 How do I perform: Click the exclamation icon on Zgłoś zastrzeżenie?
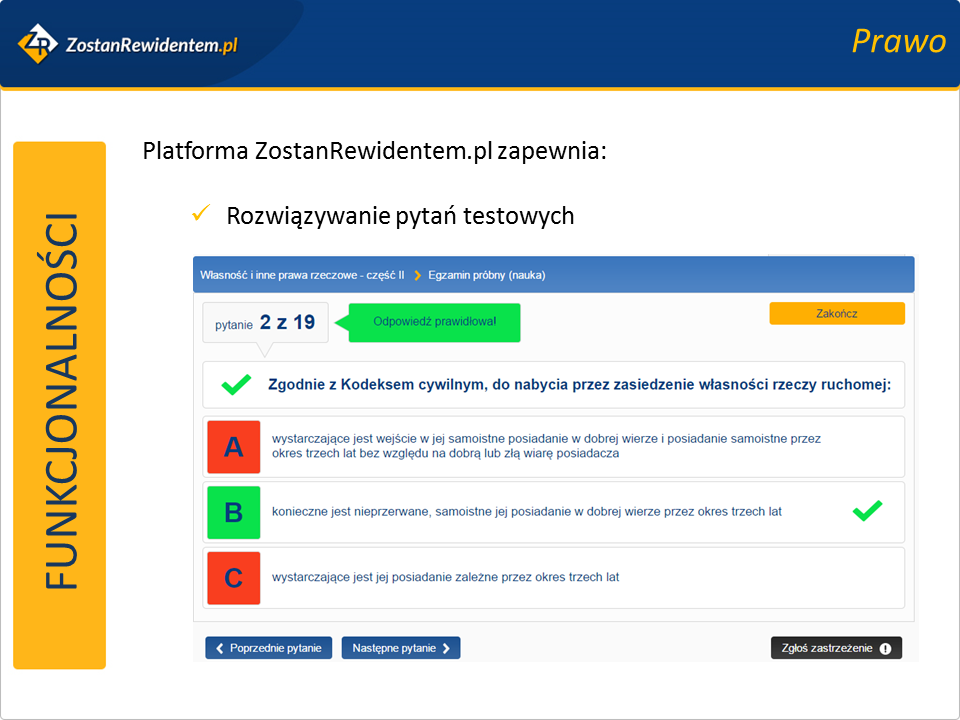(885, 648)
